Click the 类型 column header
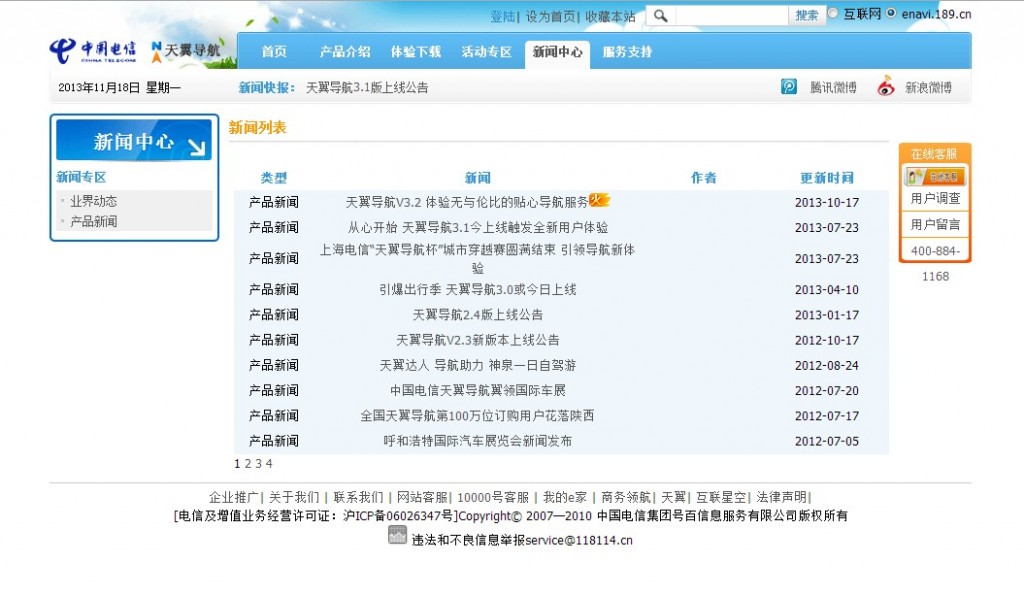The width and height of the screenshot is (1024, 595). pos(274,178)
